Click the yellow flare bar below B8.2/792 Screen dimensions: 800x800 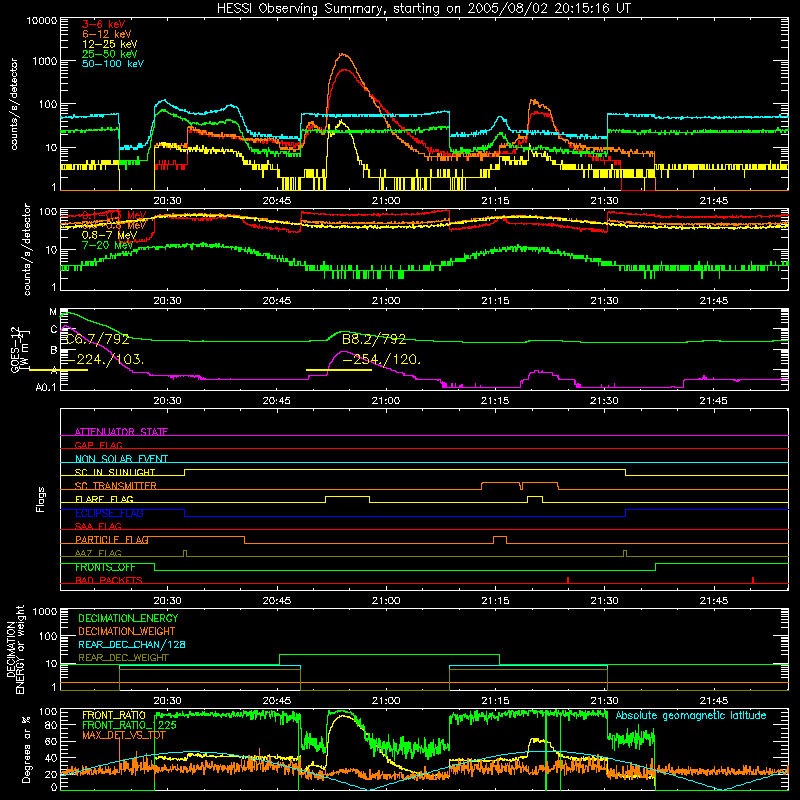pos(339,370)
